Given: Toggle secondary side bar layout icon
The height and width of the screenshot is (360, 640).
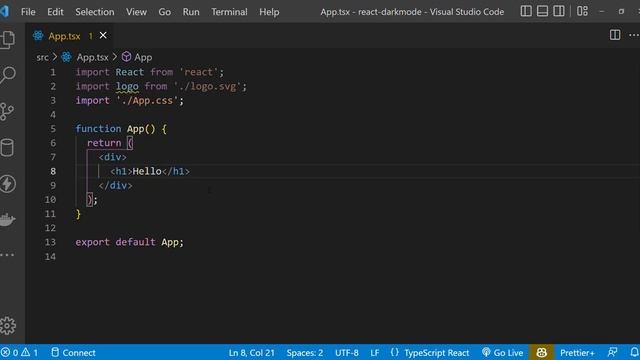Looking at the screenshot, I should point(559,11).
